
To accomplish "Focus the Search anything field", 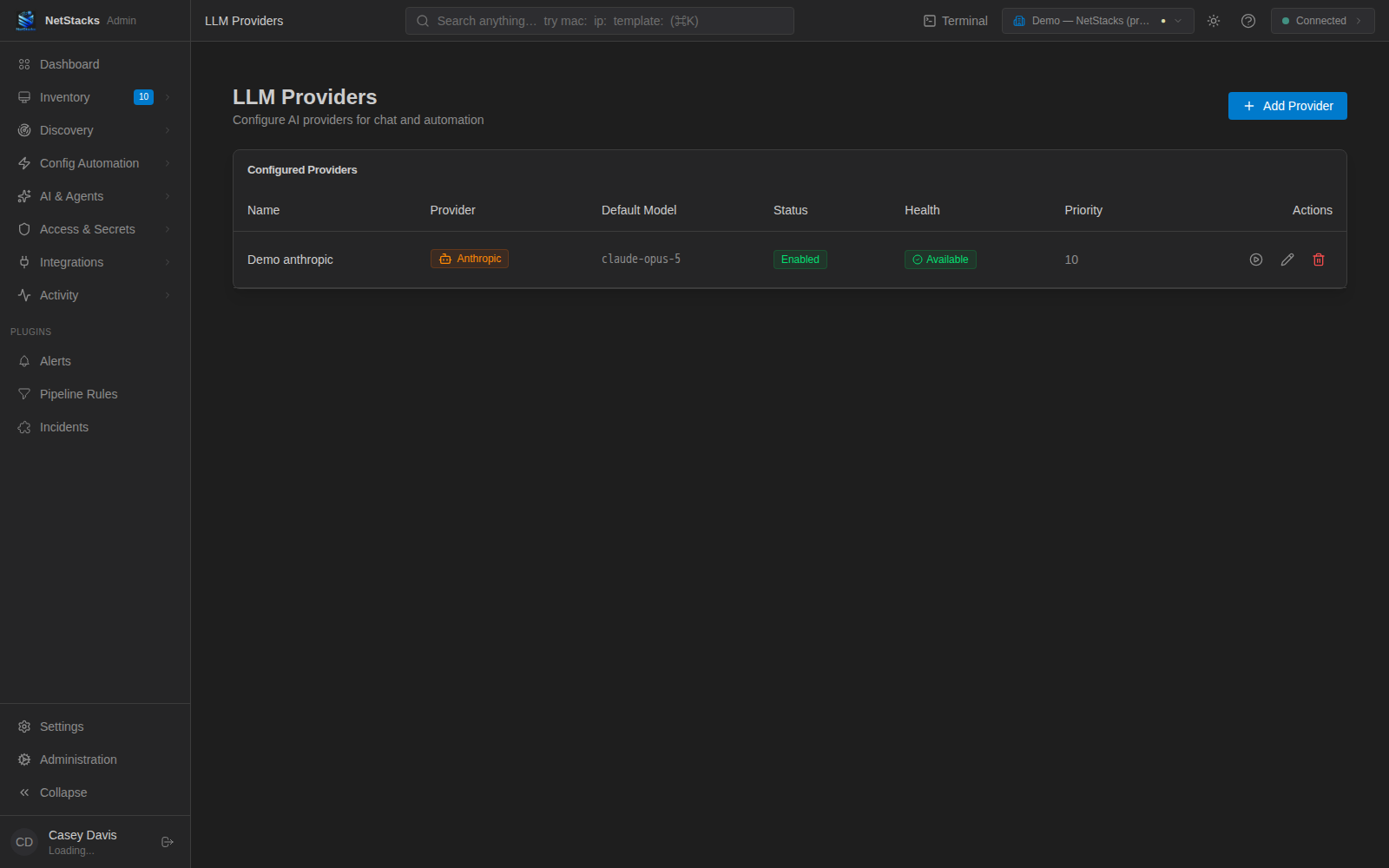I will coord(599,21).
